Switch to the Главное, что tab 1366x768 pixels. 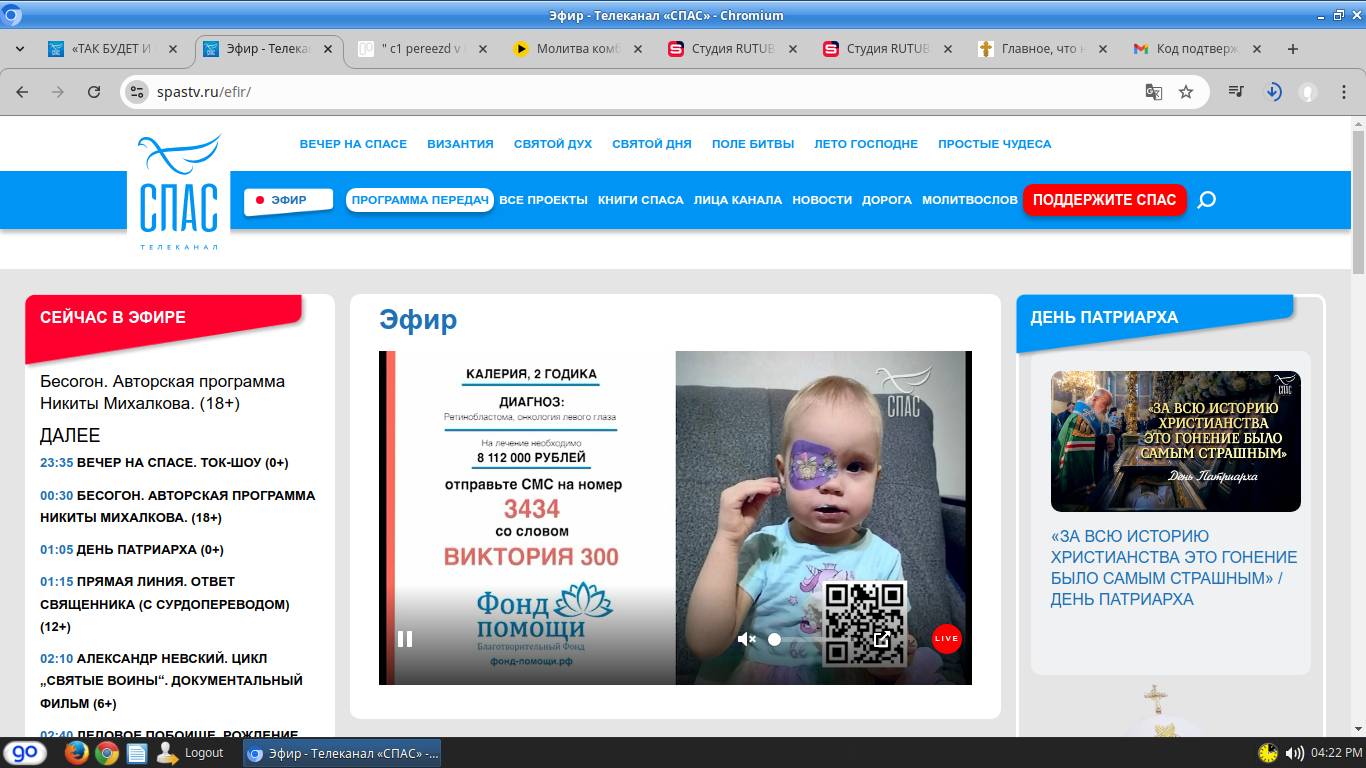click(x=1042, y=49)
